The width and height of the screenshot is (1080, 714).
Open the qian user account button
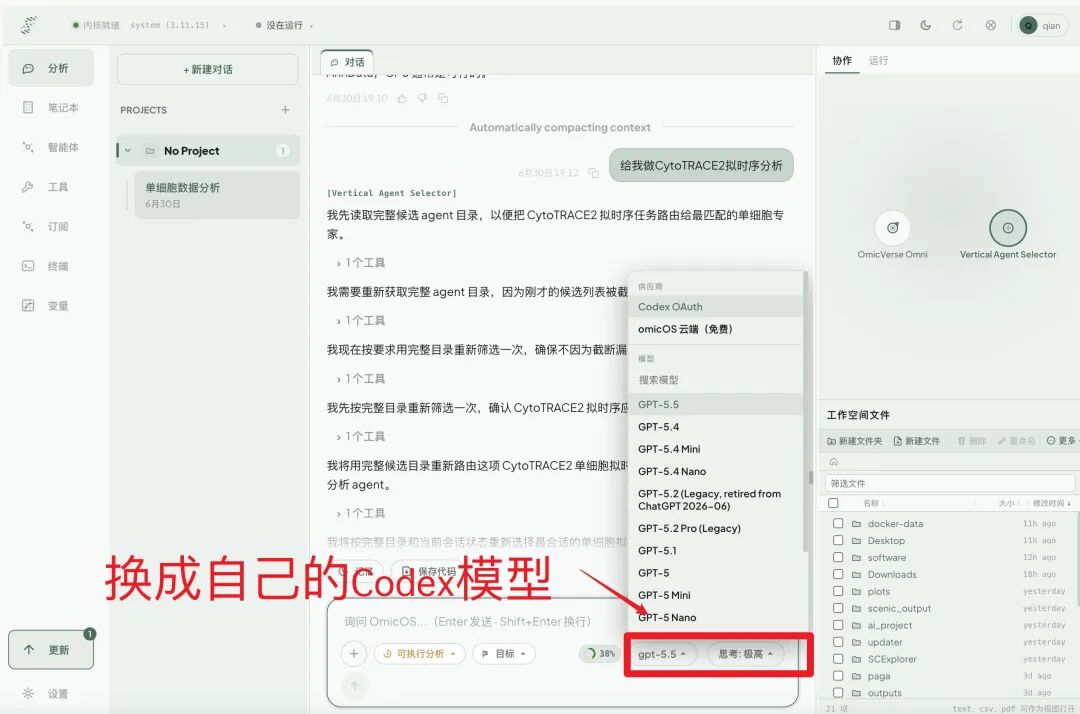(1043, 25)
